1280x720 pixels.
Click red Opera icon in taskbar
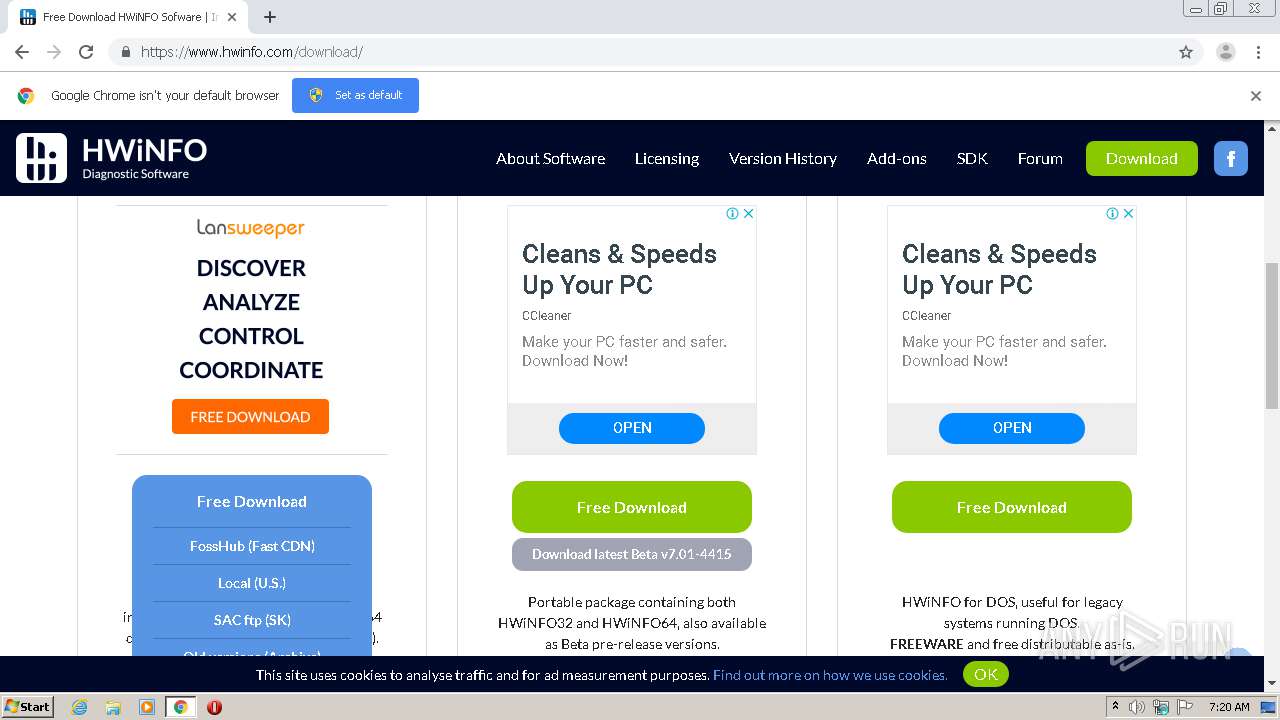214,707
